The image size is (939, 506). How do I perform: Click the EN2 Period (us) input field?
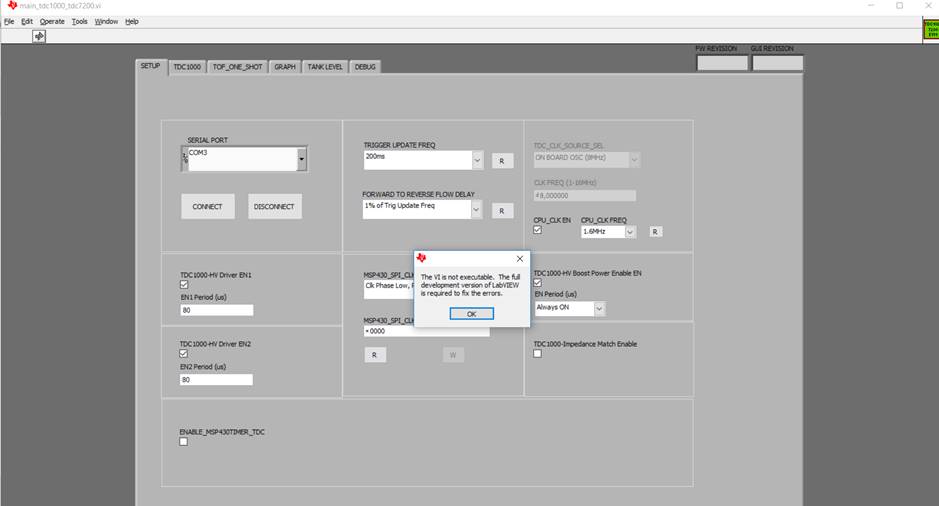point(216,380)
